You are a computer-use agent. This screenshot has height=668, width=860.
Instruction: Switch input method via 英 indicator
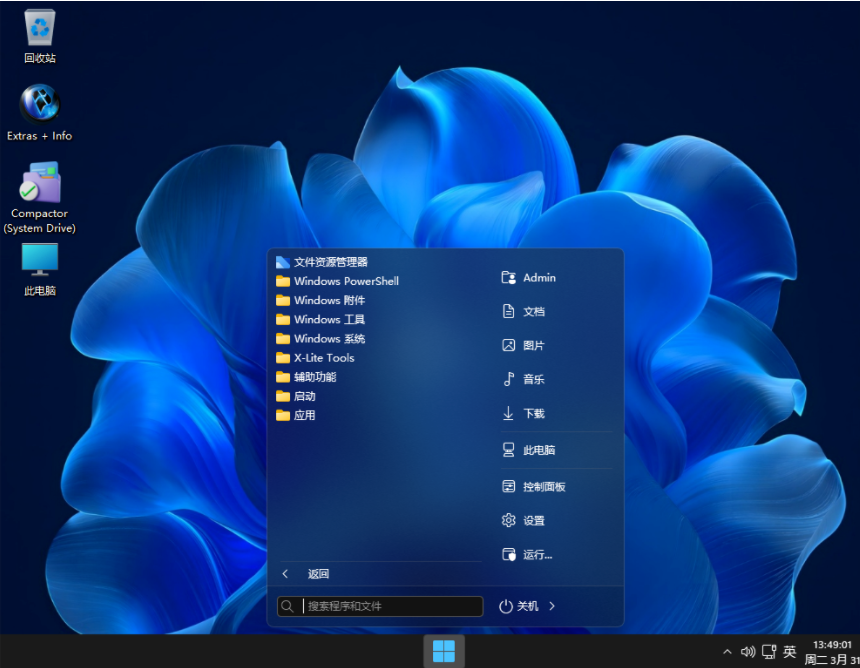pos(789,652)
